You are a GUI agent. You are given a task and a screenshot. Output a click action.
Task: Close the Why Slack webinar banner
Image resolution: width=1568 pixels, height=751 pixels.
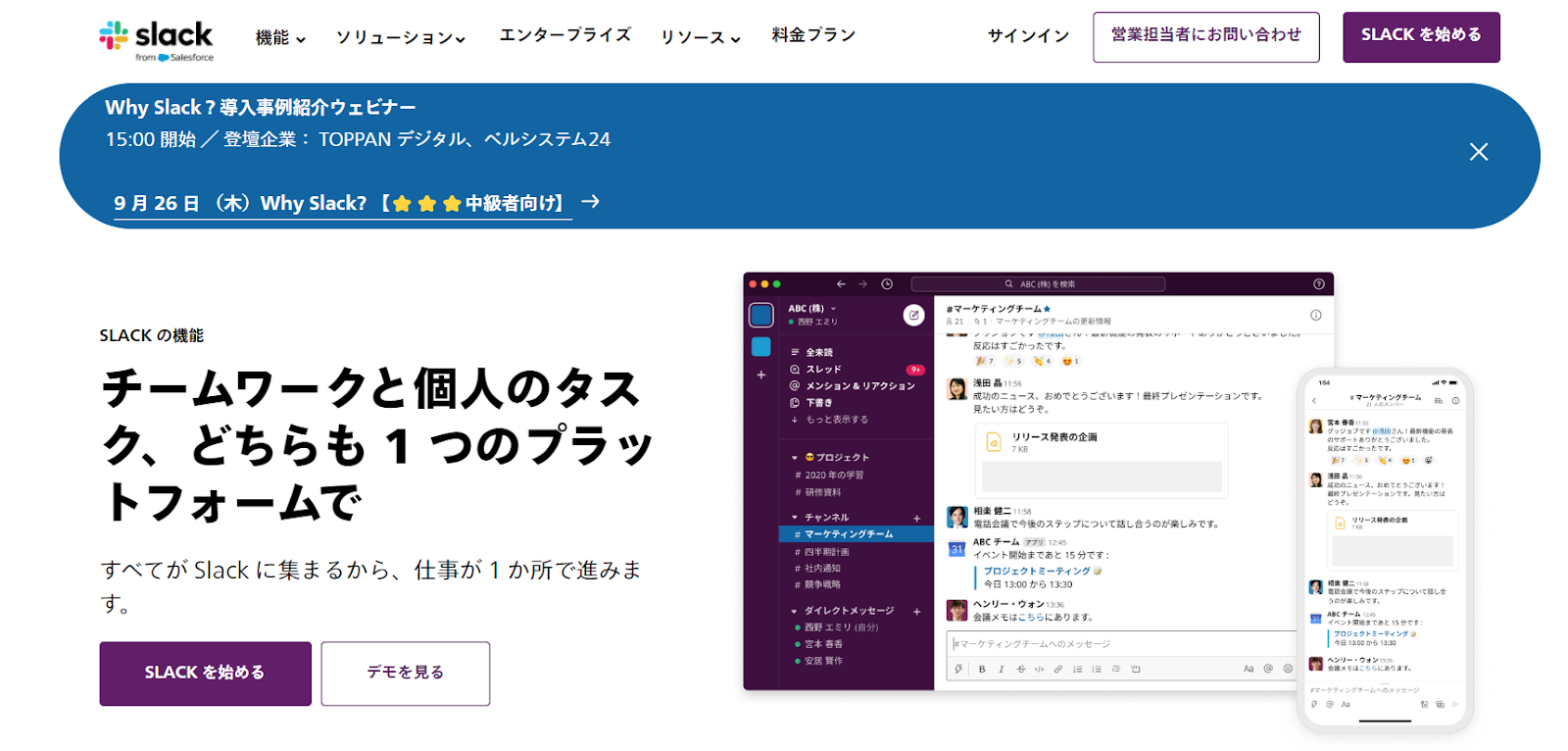pos(1479,152)
